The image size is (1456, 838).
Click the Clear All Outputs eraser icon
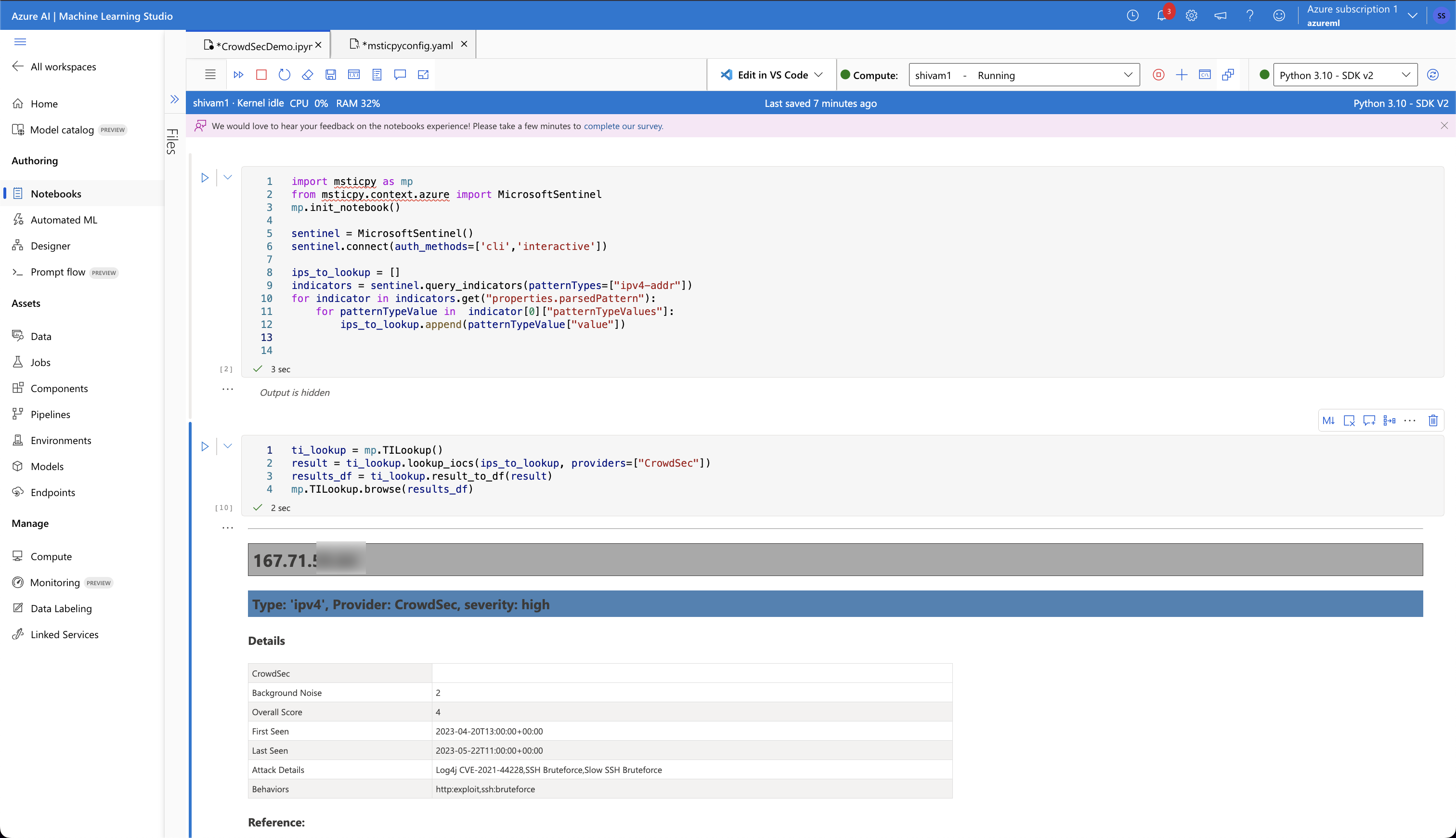[308, 74]
